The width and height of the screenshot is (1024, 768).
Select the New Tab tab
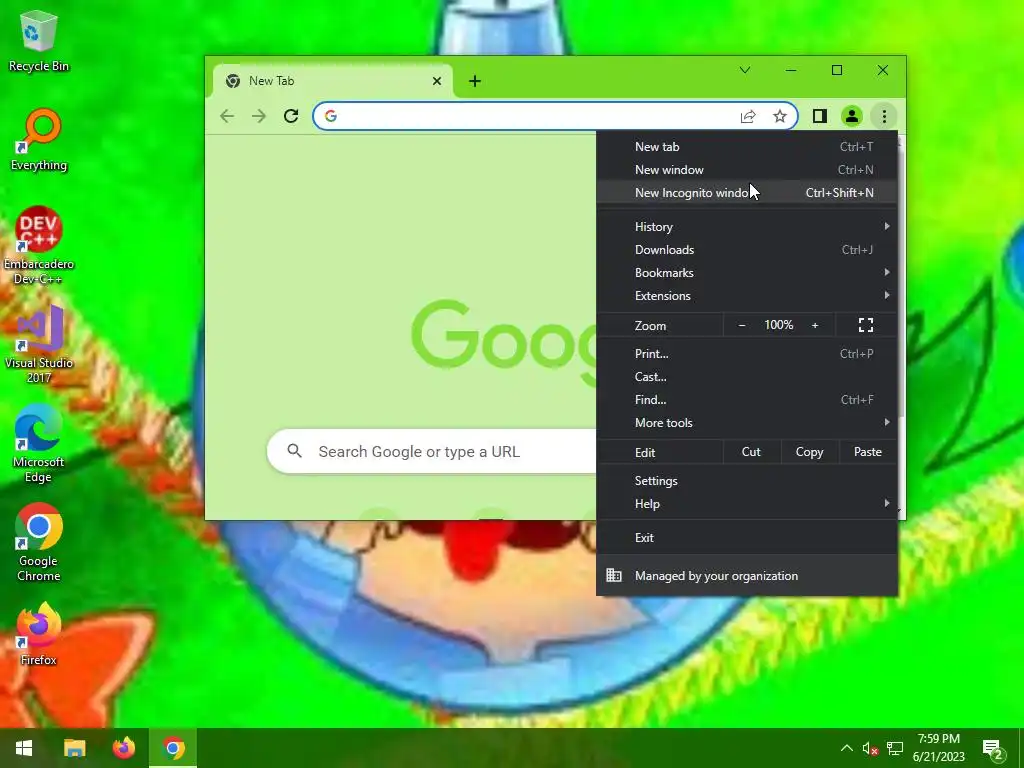click(333, 81)
